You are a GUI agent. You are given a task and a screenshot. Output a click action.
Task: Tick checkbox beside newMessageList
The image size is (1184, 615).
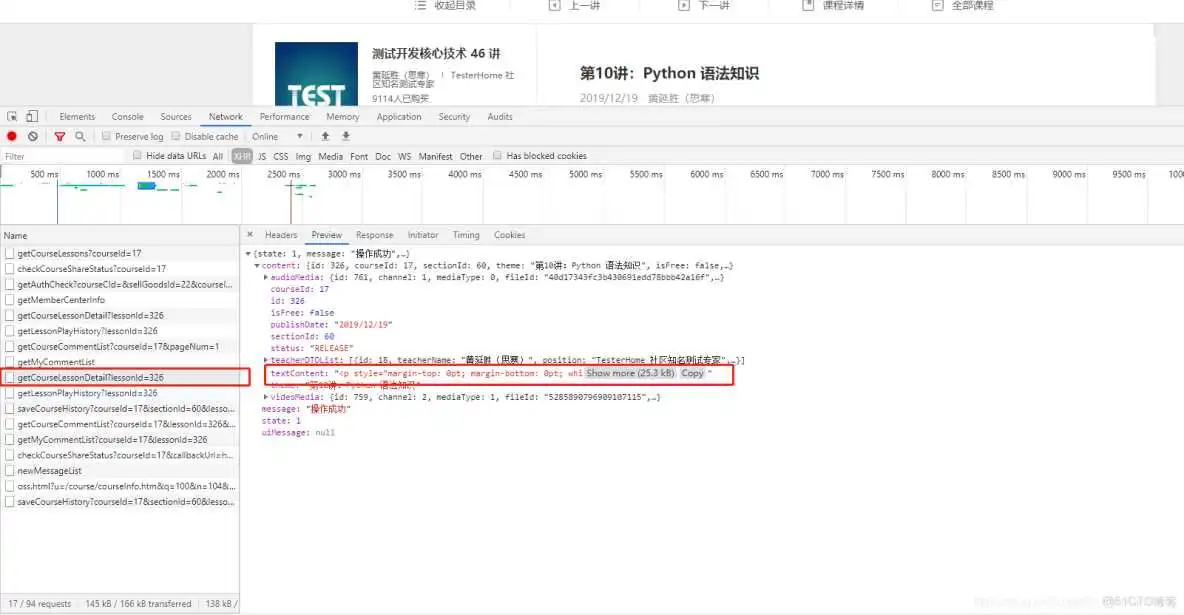pos(9,471)
